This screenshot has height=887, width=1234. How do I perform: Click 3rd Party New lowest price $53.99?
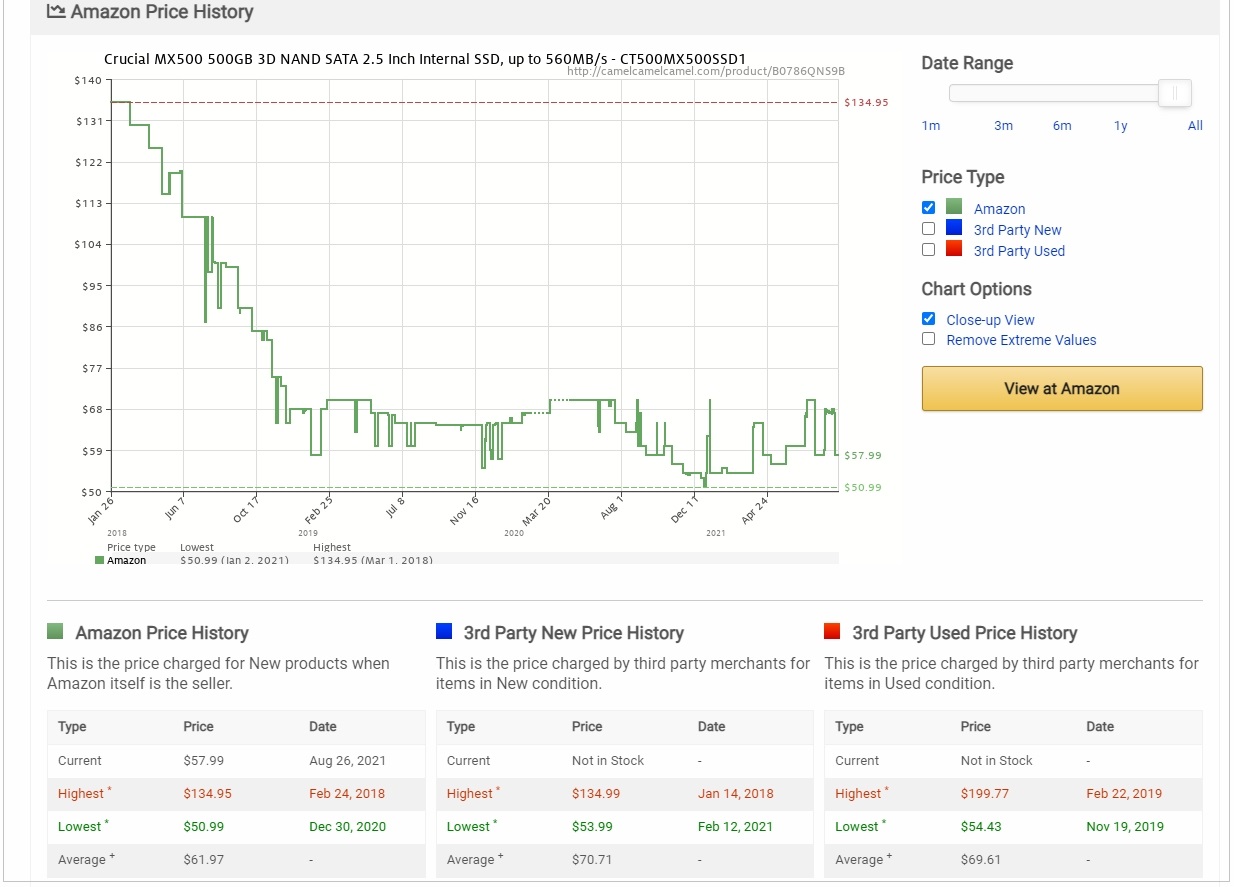point(592,826)
